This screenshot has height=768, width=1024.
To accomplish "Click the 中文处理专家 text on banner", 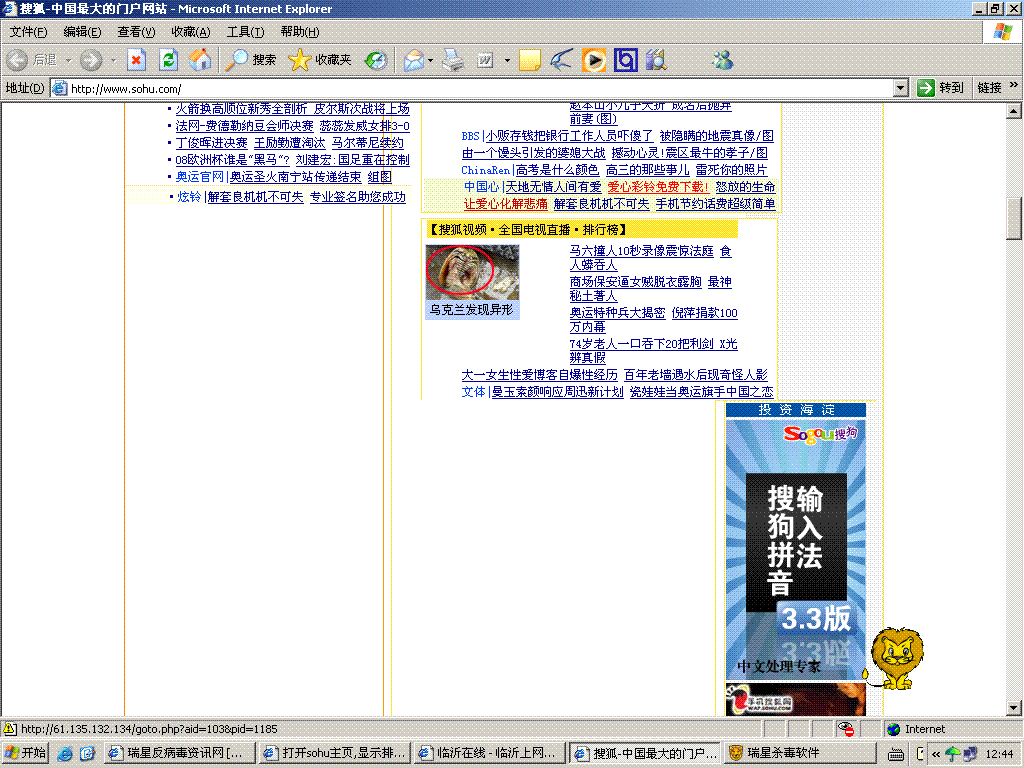I will (x=778, y=666).
